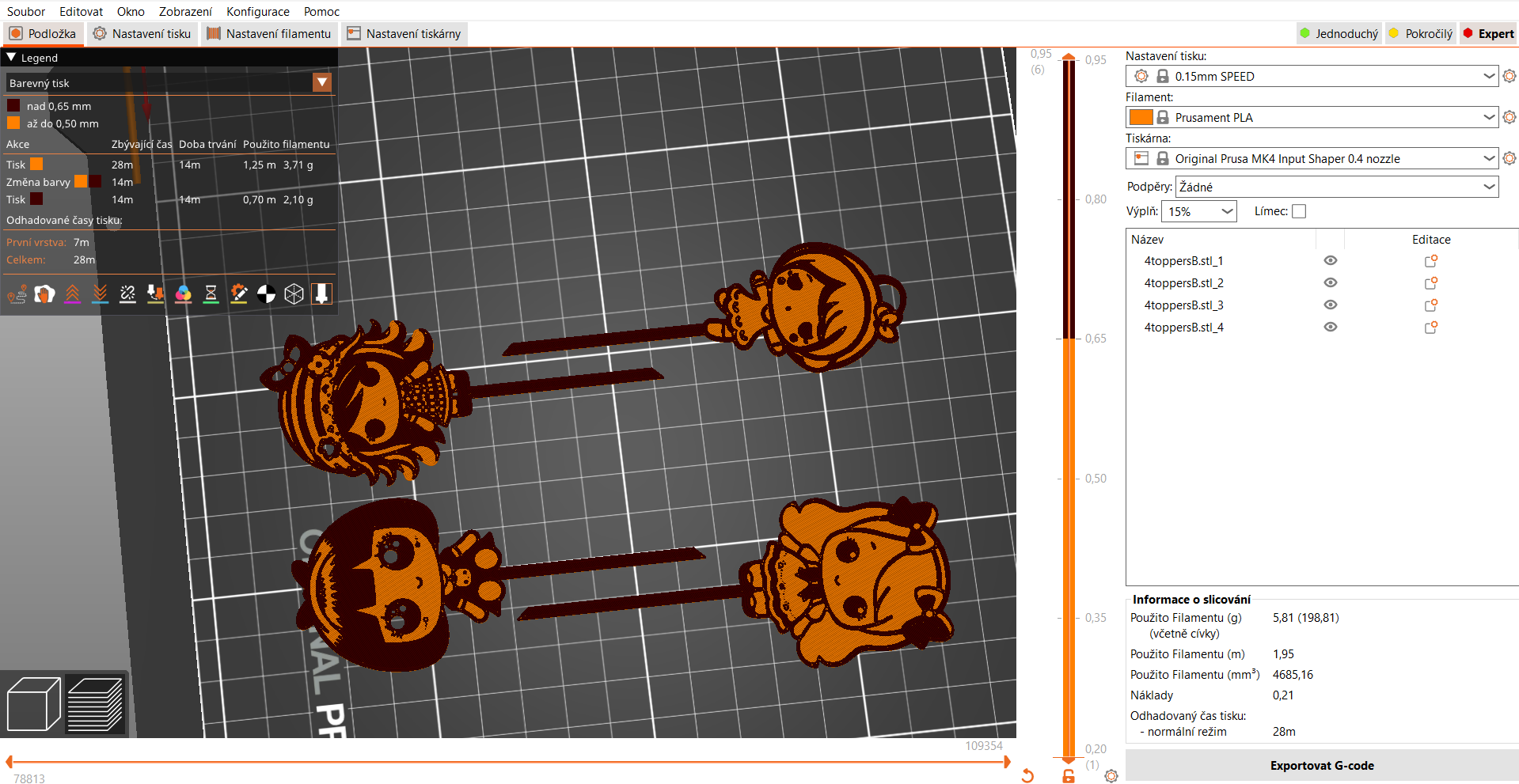
Task: Toggle seams visibility broken-link icon
Action: tap(127, 294)
